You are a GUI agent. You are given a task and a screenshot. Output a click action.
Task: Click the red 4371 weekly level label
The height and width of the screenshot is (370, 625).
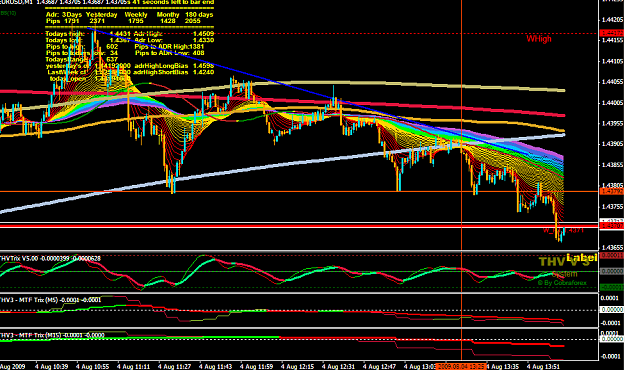(x=564, y=230)
